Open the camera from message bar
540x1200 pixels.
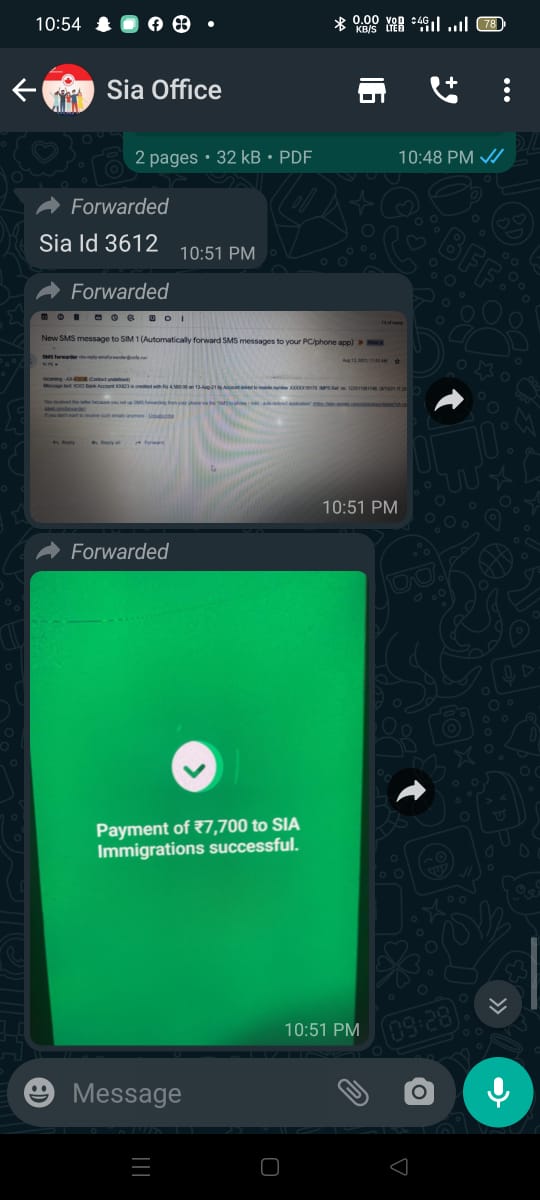[419, 1093]
